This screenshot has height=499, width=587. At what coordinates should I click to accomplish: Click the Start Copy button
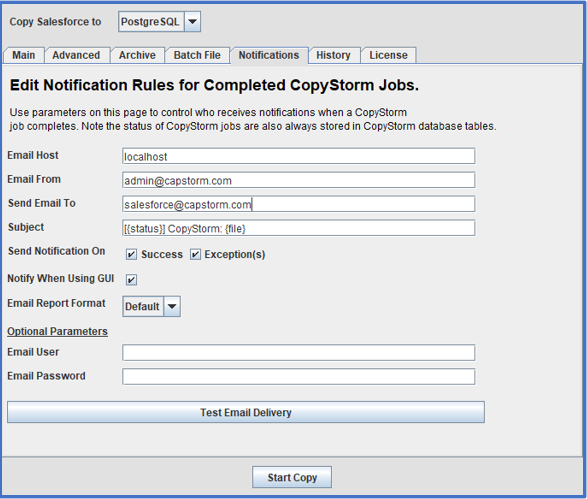[x=292, y=477]
